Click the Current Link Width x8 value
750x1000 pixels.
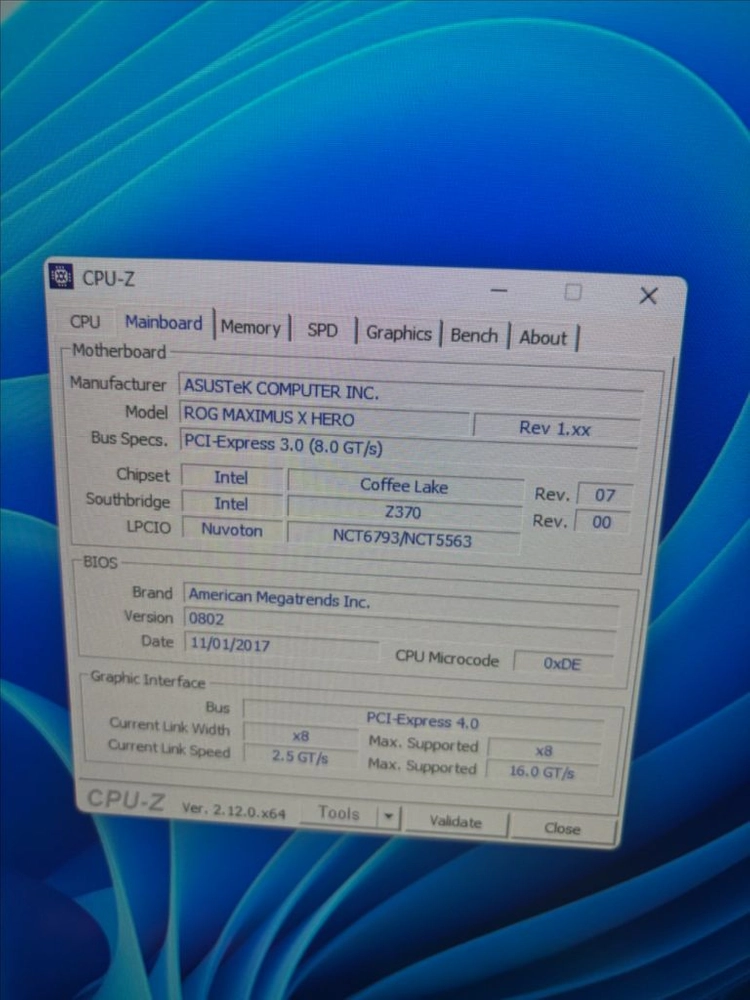point(300,735)
